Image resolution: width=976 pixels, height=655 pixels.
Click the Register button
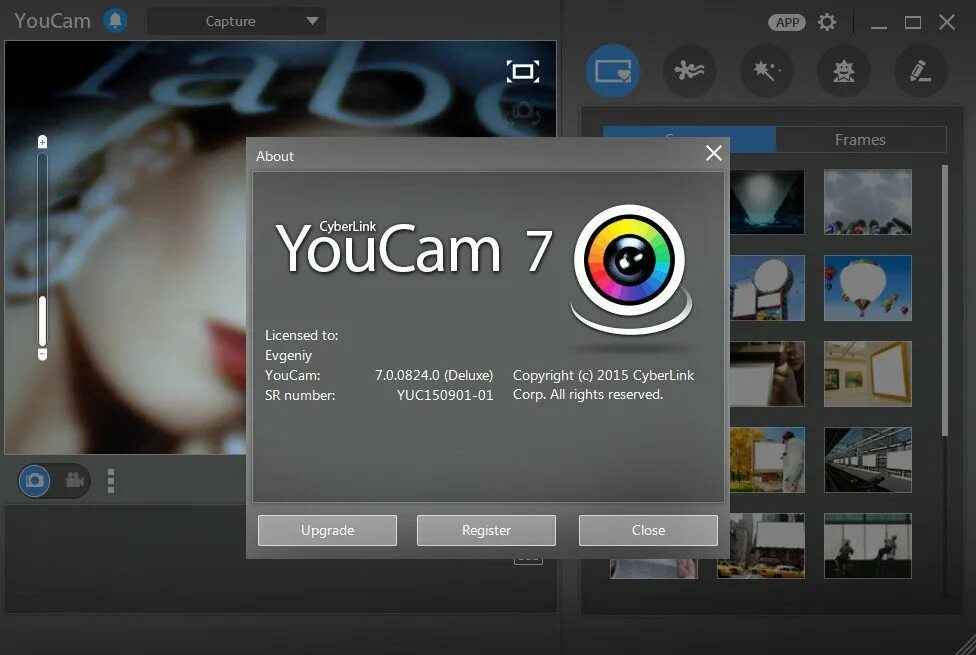pos(486,530)
